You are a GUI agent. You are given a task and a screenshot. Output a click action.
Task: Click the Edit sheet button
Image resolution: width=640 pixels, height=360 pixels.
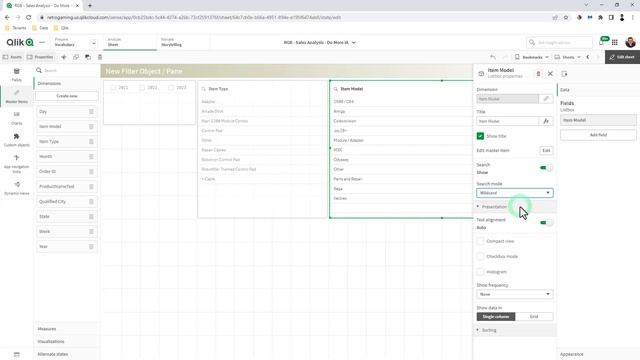(x=622, y=57)
